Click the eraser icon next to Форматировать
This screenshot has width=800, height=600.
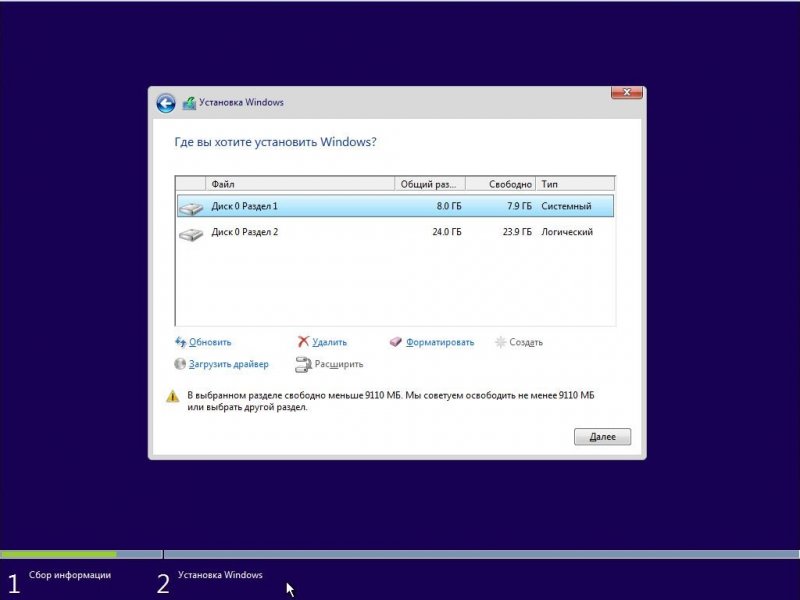click(396, 342)
